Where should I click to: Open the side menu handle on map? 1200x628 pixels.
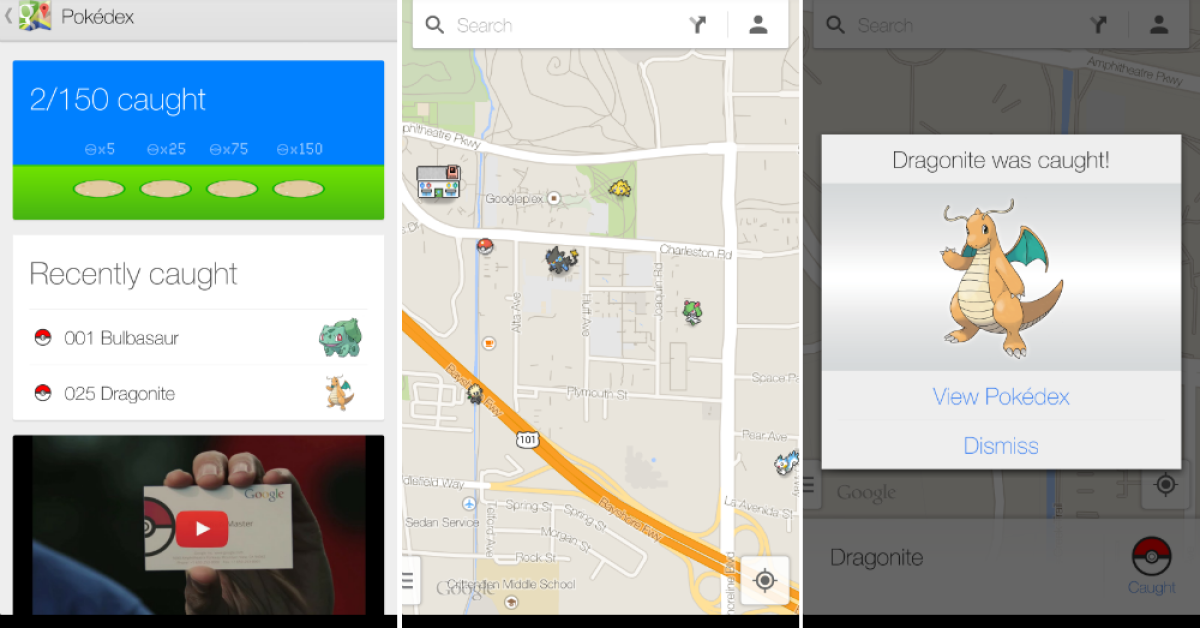[x=407, y=580]
